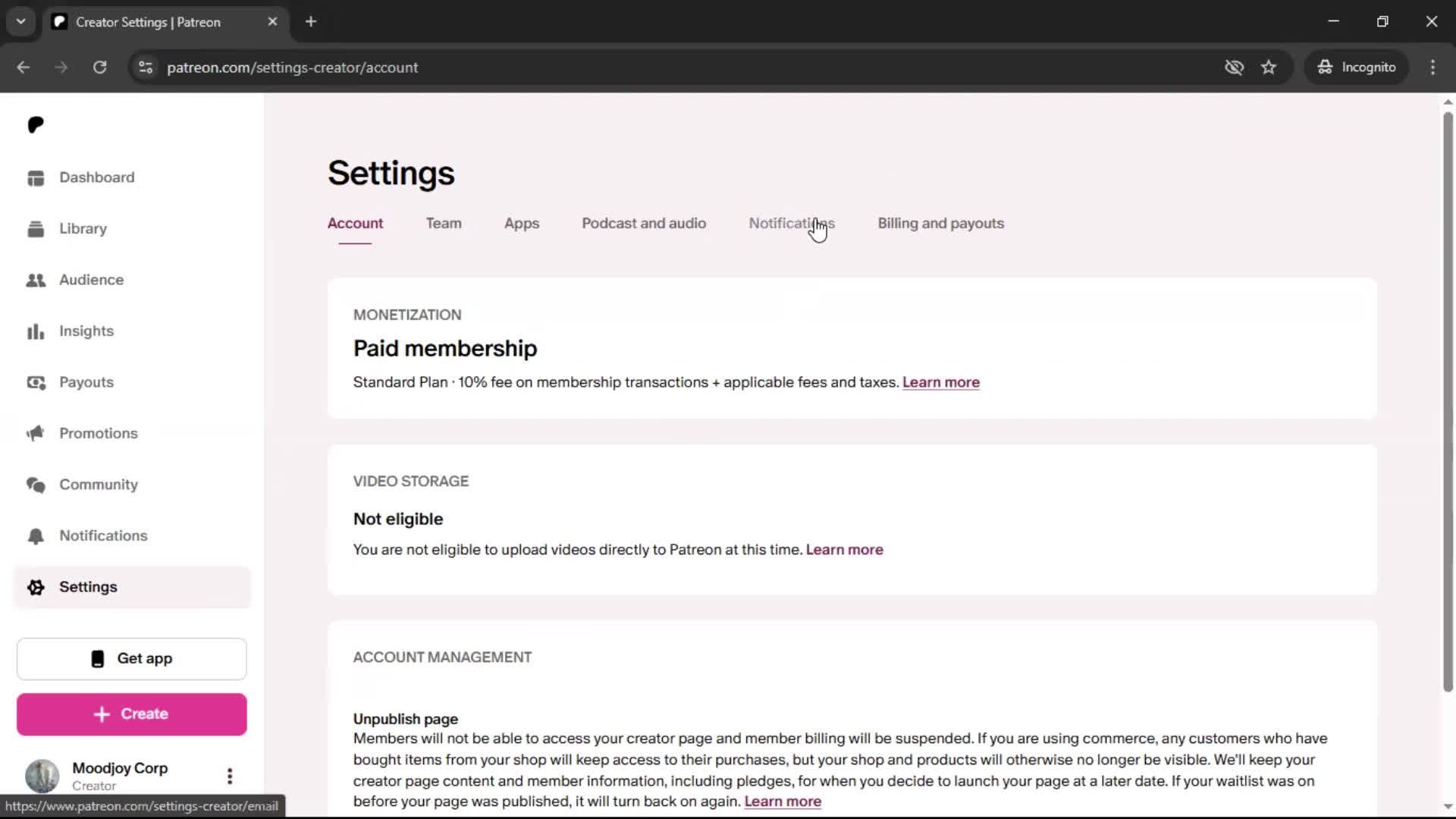
Task: Open Learn more link under Video storage
Action: coord(844,550)
